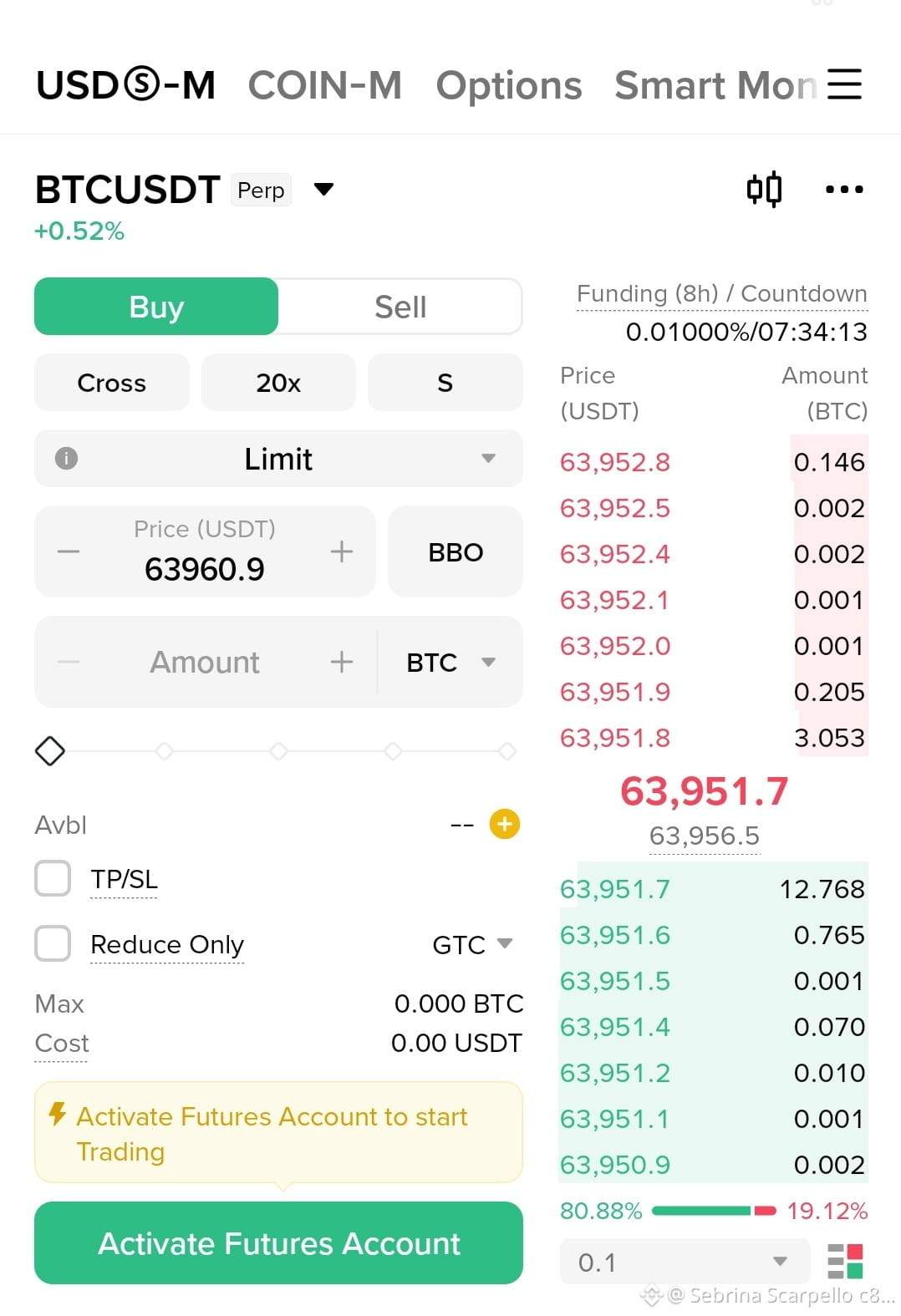
Task: Select ask price 63,952.5
Action: (x=615, y=508)
